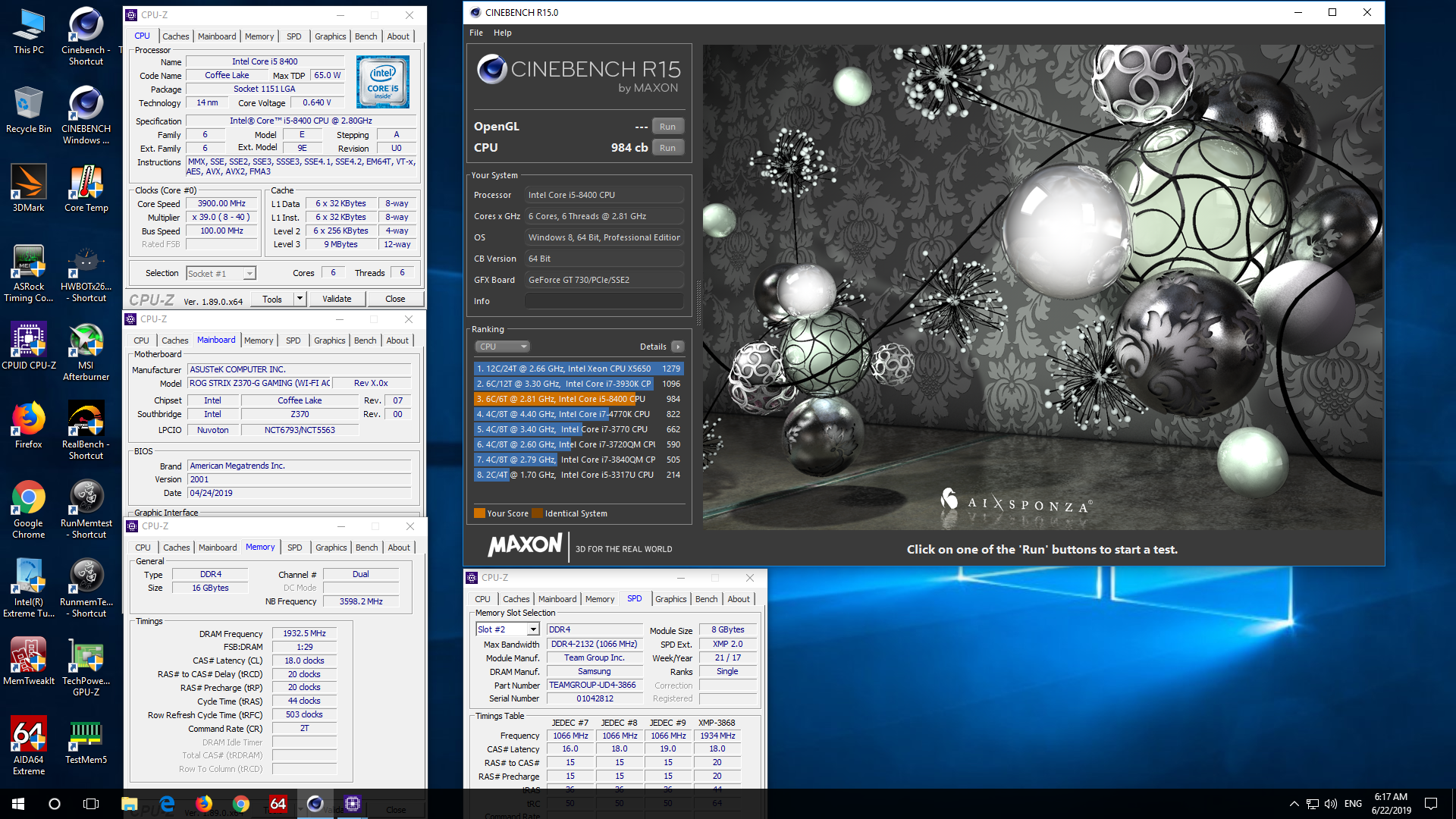
Task: Open Recycle Bin desktop icon
Action: [x=29, y=110]
